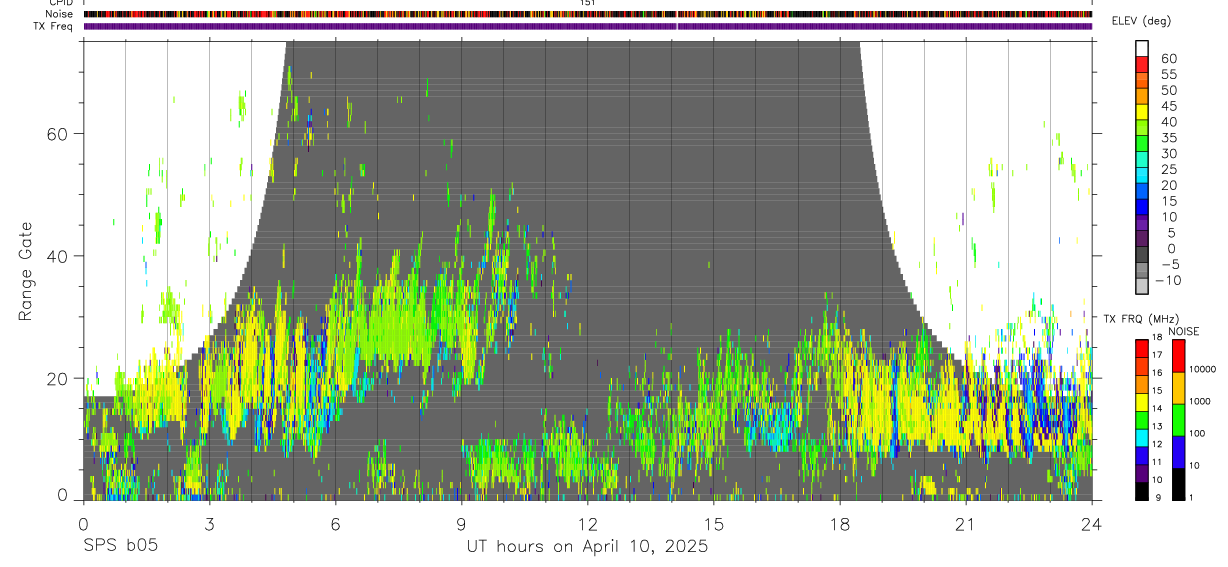Image resolution: width=1228 pixels, height=567 pixels.
Task: Click the UT hours on April 10, 2025 title
Action: [587, 546]
